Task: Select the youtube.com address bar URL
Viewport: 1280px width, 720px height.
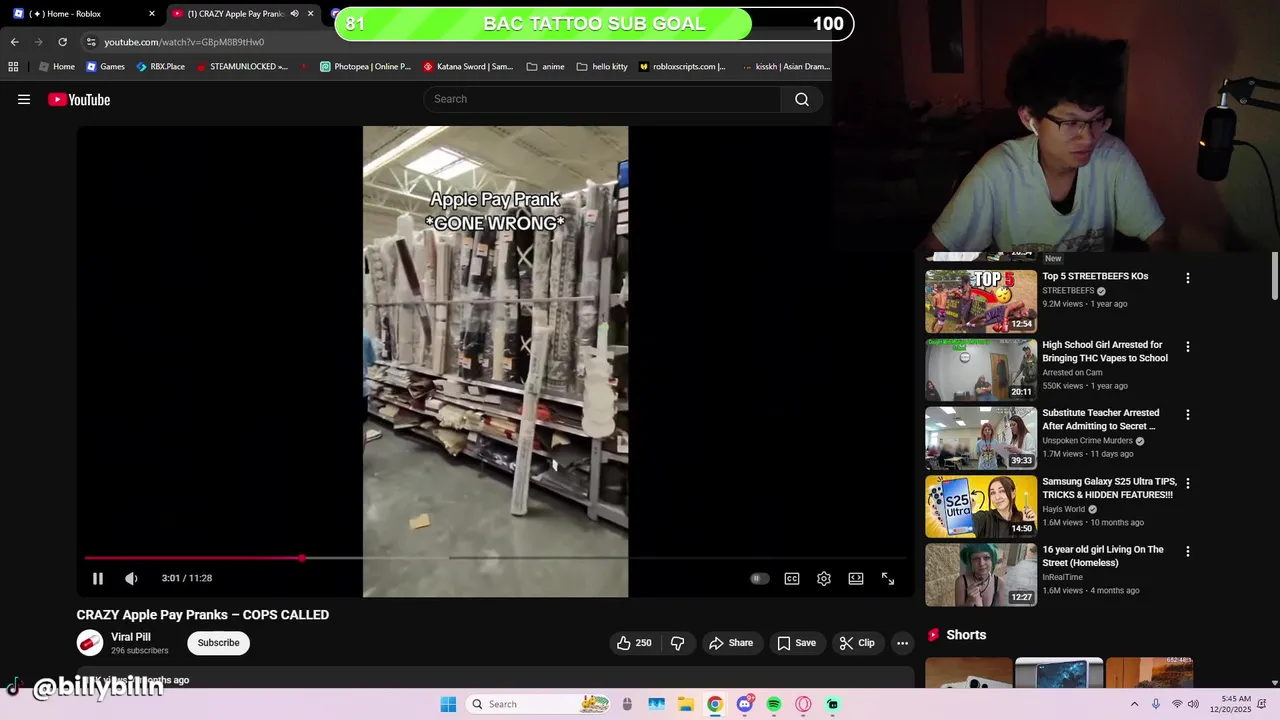Action: [184, 42]
